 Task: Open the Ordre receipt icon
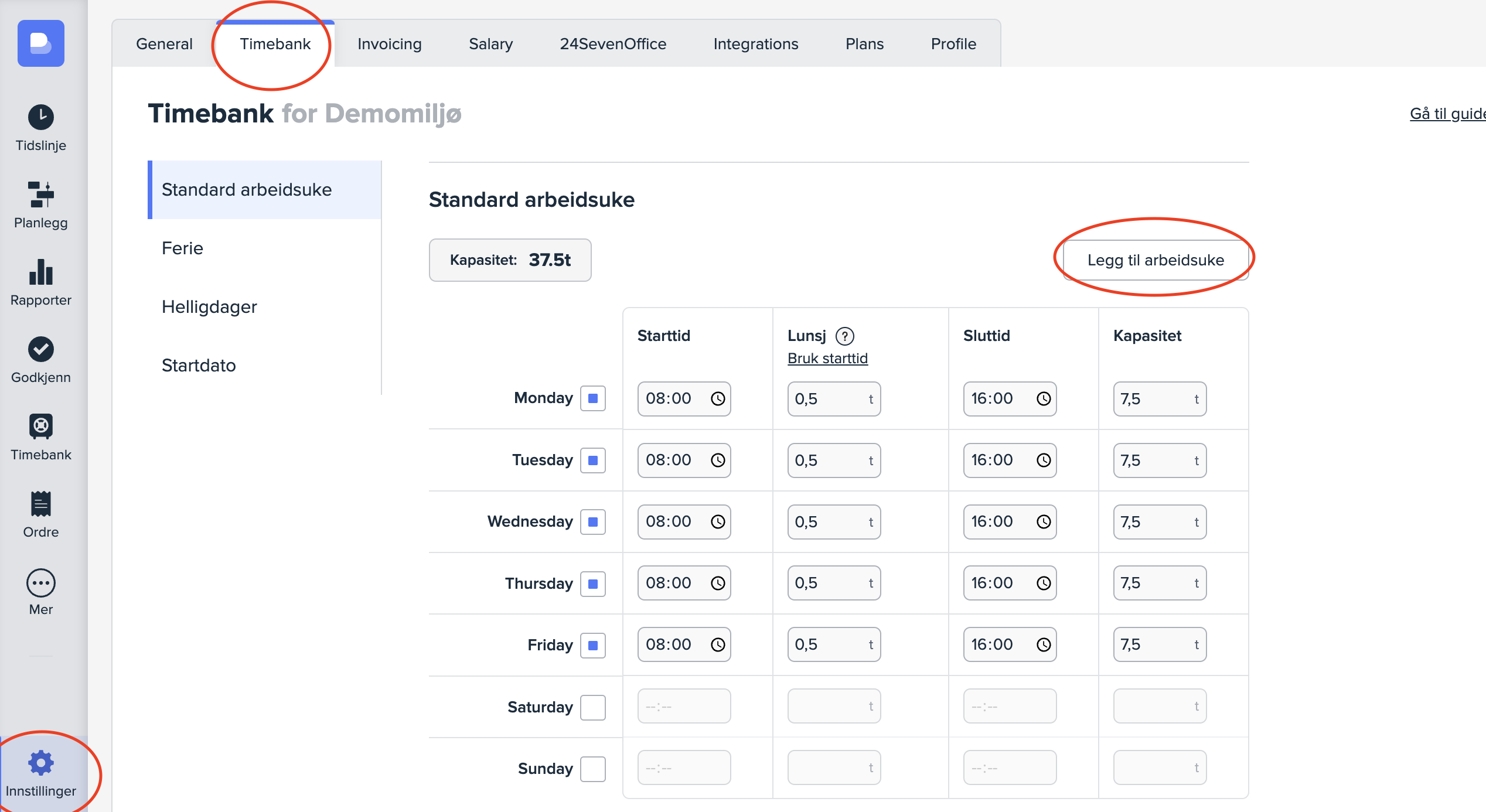(41, 504)
